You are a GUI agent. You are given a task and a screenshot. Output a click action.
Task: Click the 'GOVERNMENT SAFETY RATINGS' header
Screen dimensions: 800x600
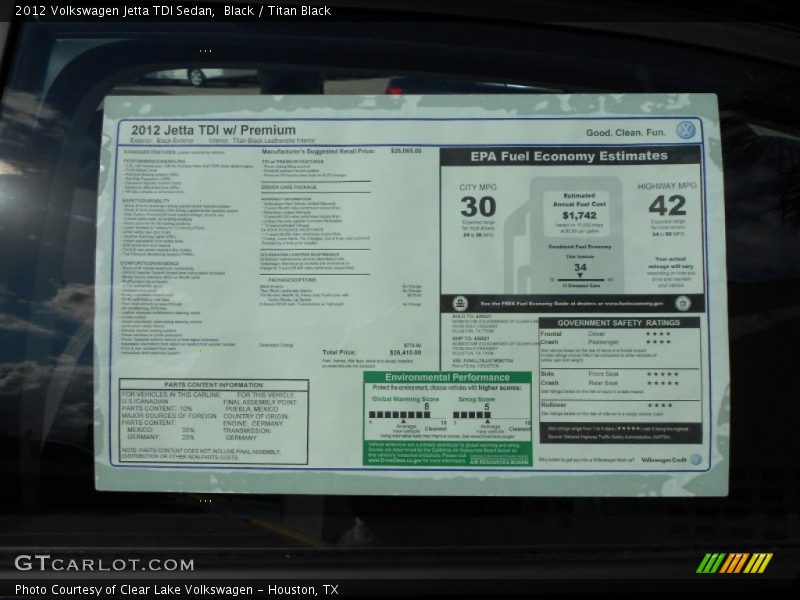pos(618,323)
